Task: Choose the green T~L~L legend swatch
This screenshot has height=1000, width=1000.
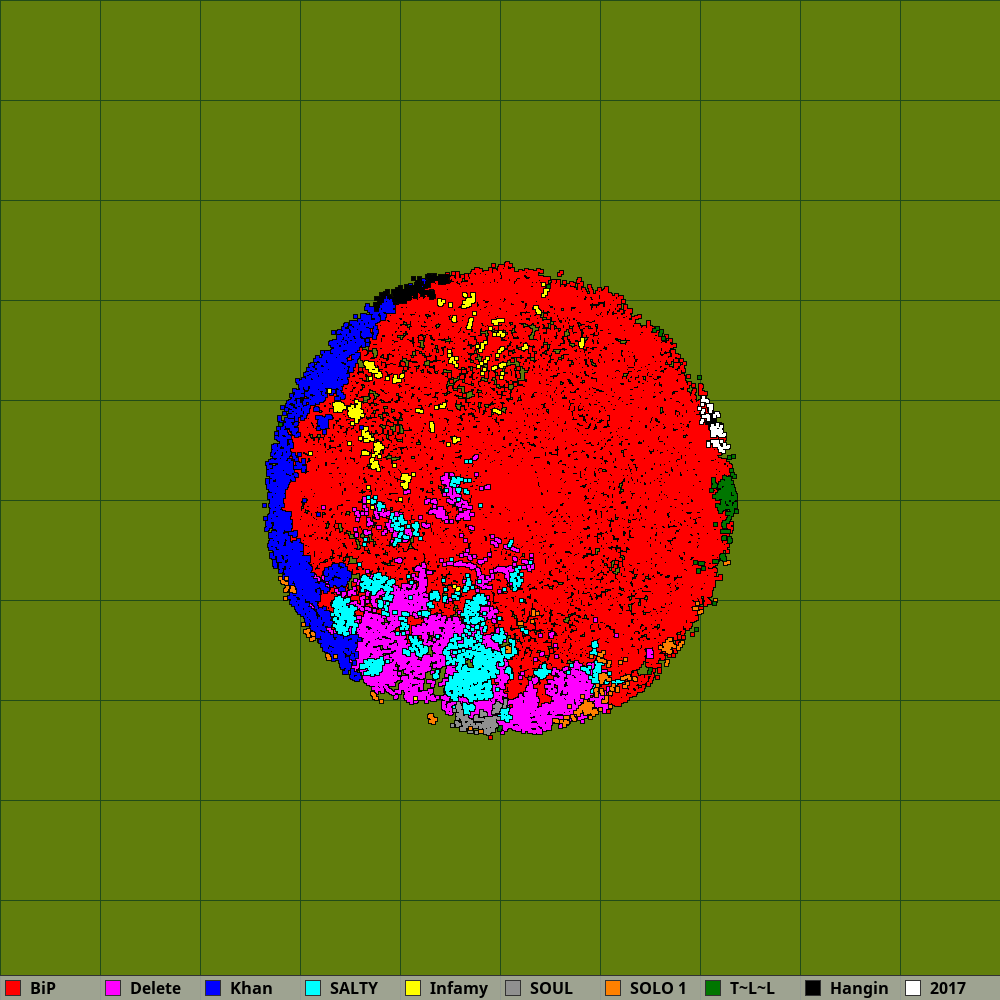Action: 713,988
